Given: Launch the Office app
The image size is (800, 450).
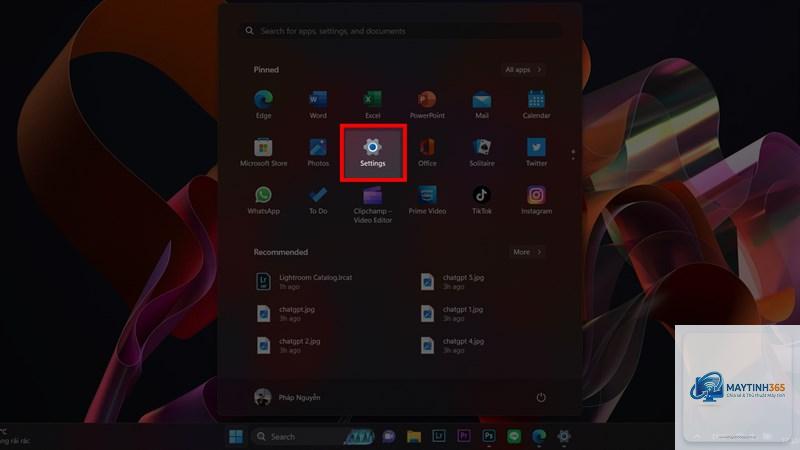Looking at the screenshot, I should tap(427, 152).
